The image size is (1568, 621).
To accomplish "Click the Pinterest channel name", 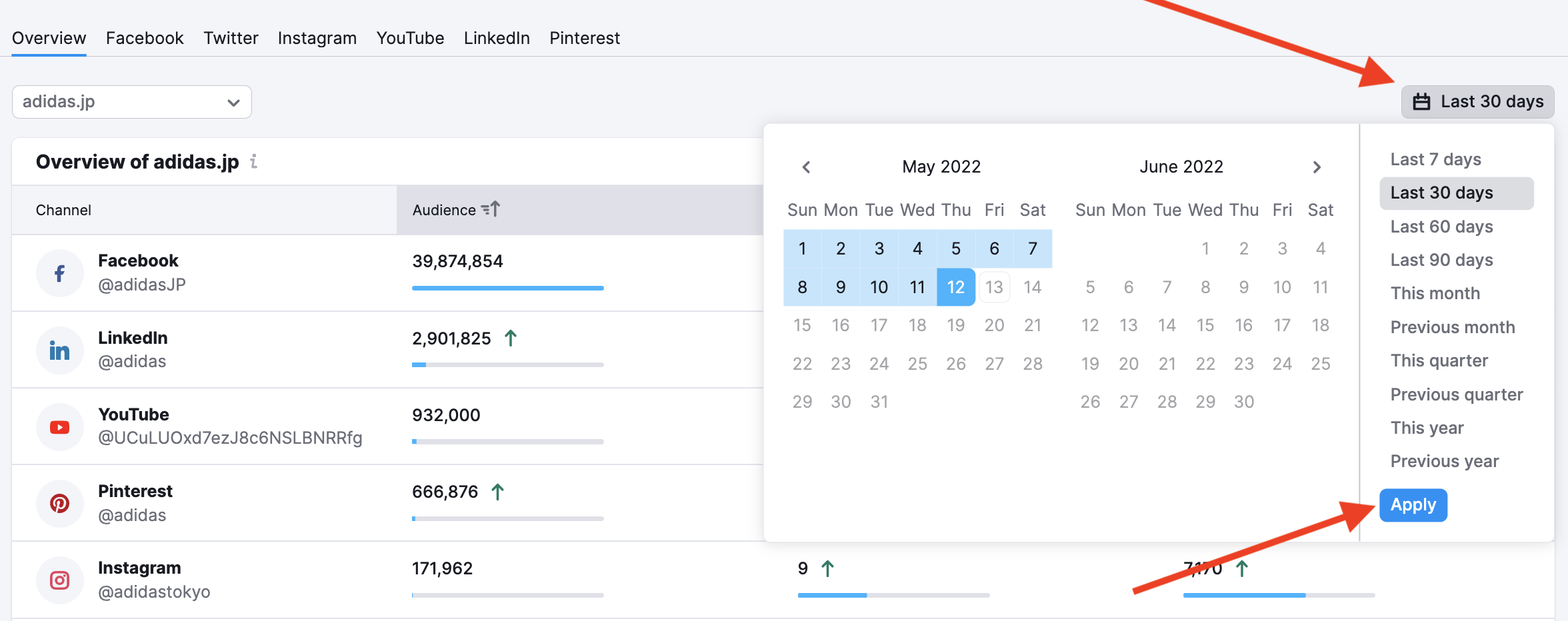I will 135,491.
